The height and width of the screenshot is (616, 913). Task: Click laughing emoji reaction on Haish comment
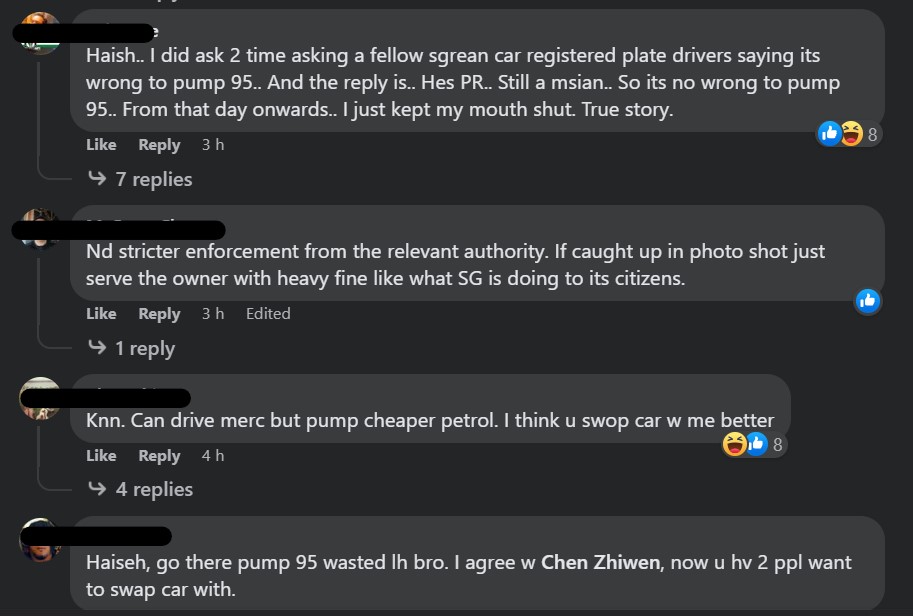pyautogui.click(x=850, y=133)
